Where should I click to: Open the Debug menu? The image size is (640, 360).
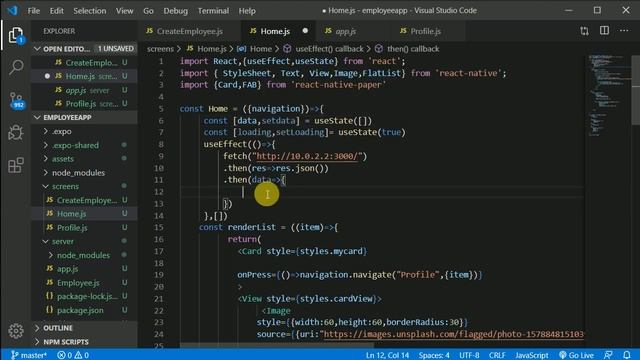click(176, 11)
